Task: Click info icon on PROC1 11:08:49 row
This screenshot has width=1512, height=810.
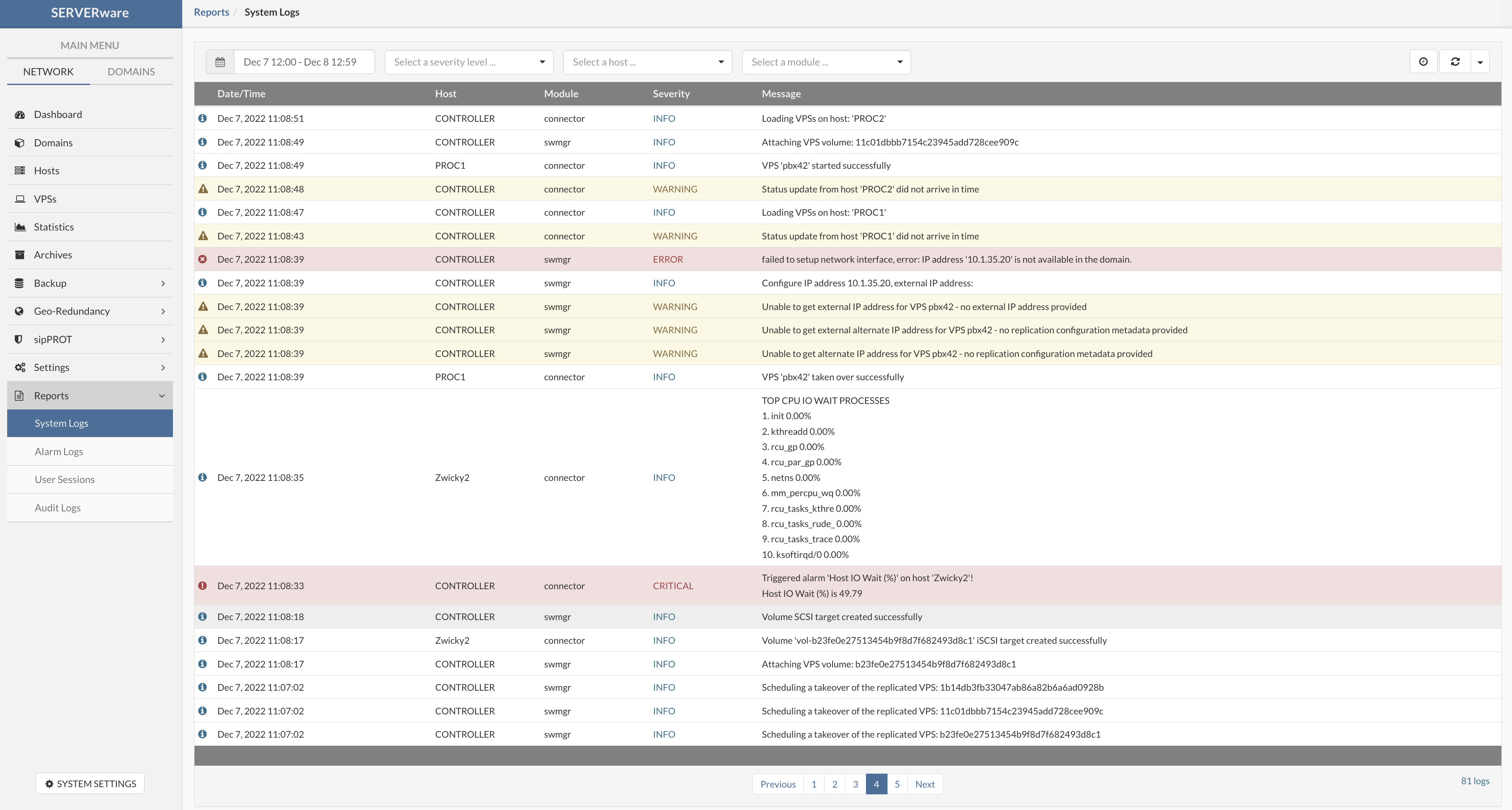Action: 203,165
